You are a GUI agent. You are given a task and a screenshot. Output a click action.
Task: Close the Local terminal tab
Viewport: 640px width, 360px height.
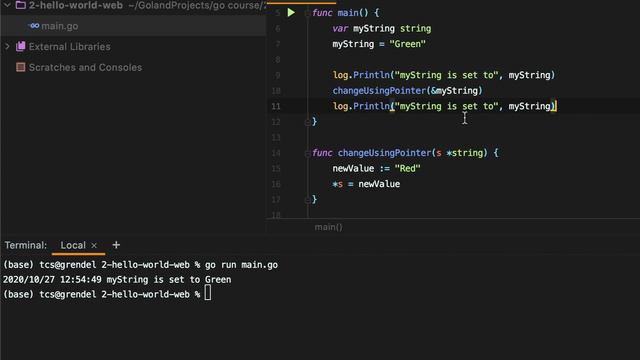(x=94, y=245)
